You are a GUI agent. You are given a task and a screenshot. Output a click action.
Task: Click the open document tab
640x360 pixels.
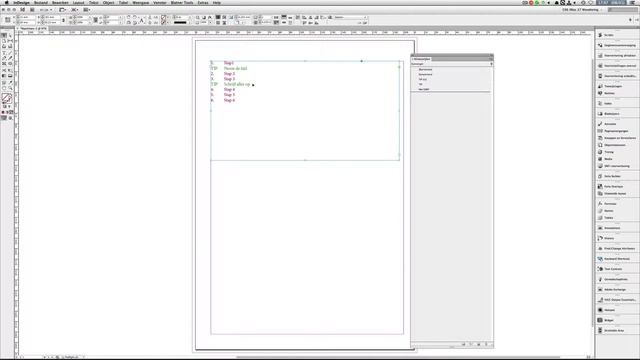point(33,29)
